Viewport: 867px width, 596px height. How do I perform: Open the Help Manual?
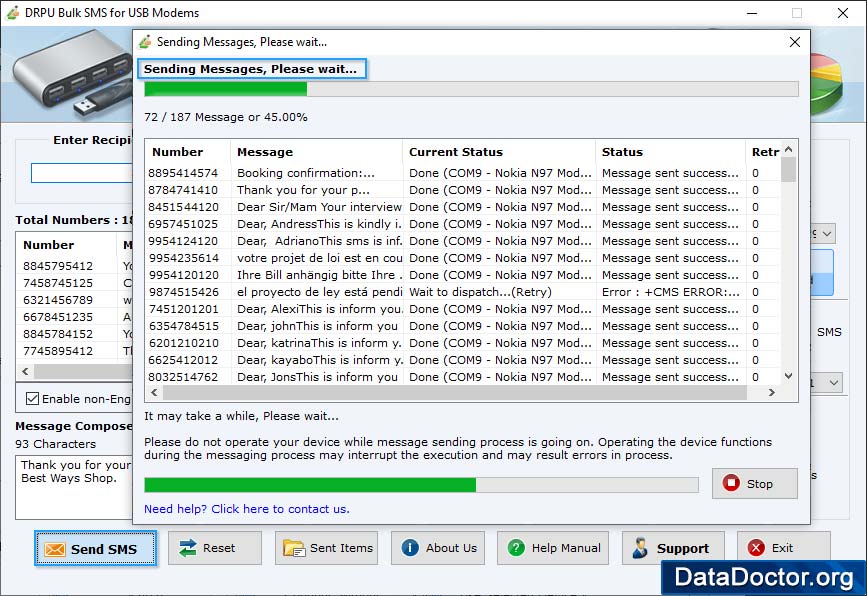point(553,548)
